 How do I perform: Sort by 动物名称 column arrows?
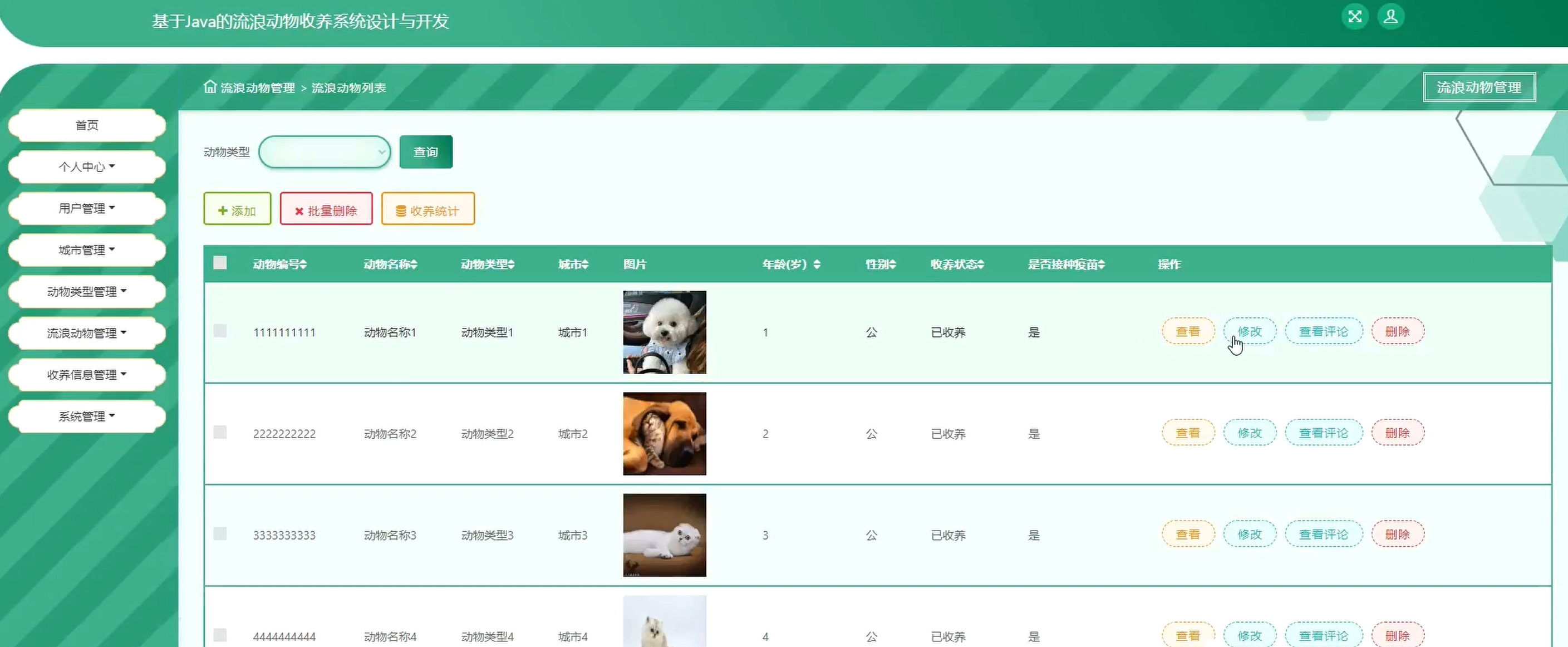tap(414, 264)
